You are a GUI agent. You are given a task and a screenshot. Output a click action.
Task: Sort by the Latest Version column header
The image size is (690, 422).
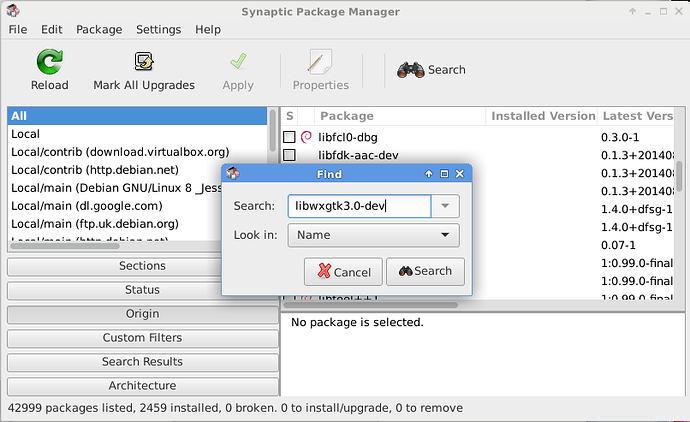[x=637, y=116]
